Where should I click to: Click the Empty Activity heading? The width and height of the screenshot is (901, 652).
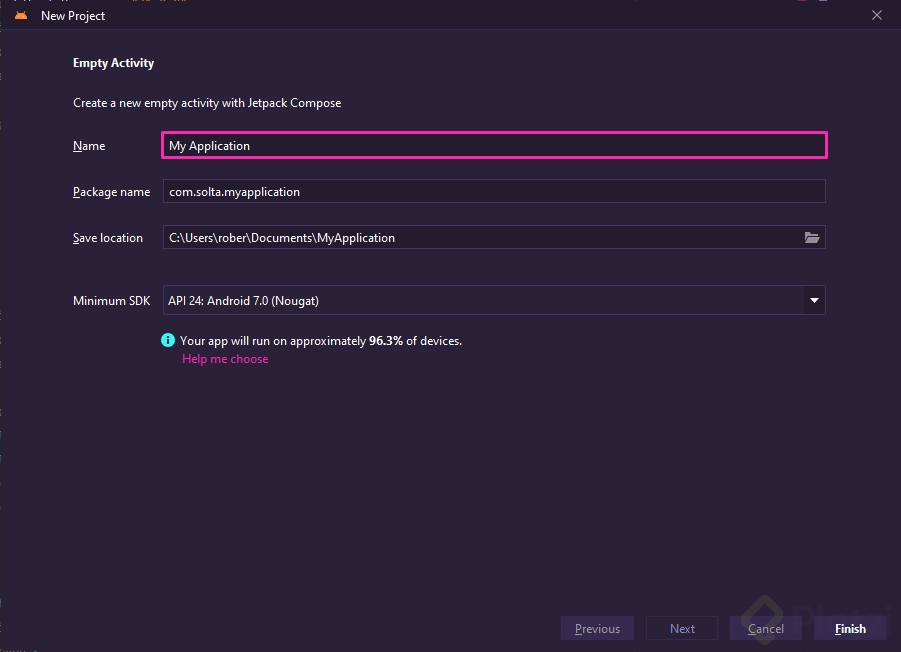coord(113,63)
